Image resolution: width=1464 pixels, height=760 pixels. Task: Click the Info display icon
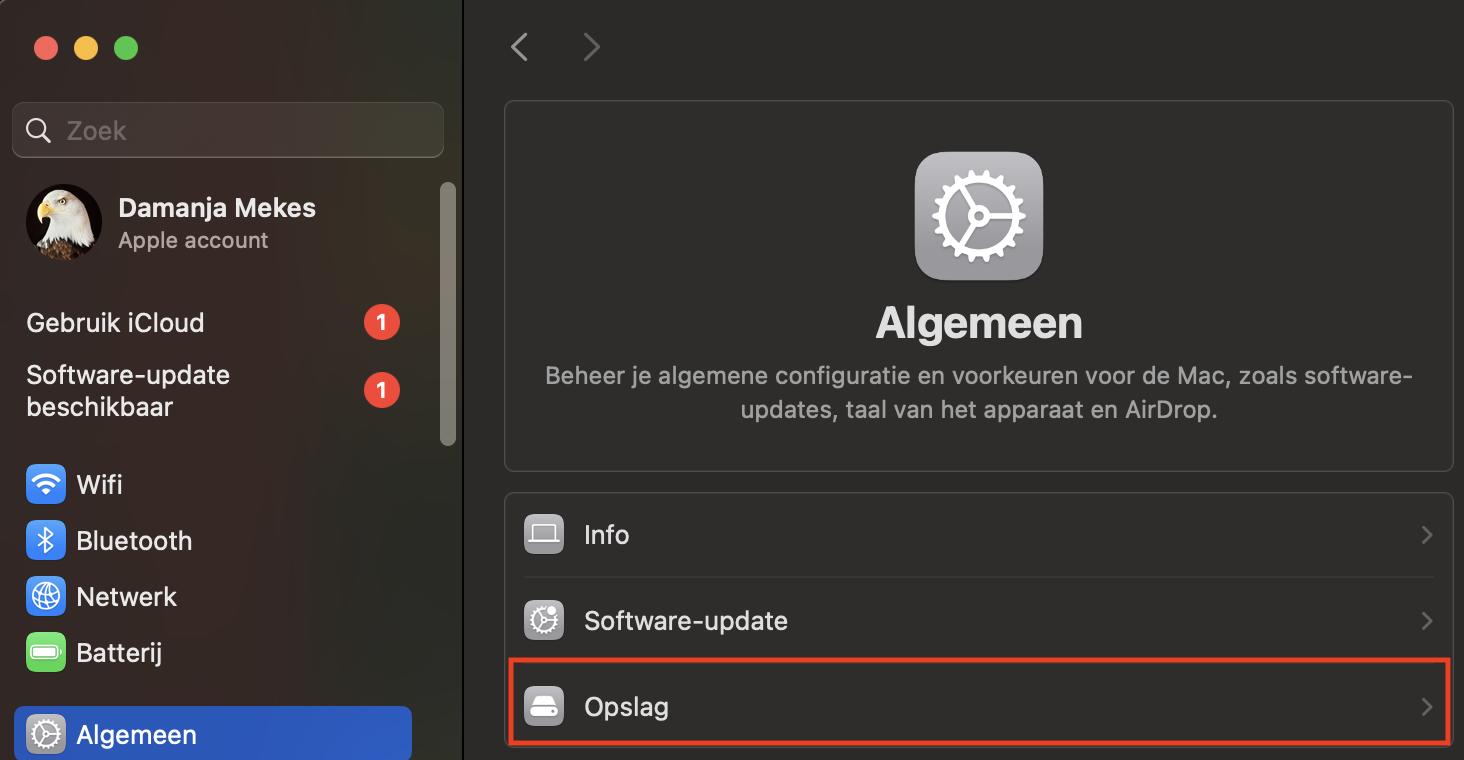(x=544, y=534)
